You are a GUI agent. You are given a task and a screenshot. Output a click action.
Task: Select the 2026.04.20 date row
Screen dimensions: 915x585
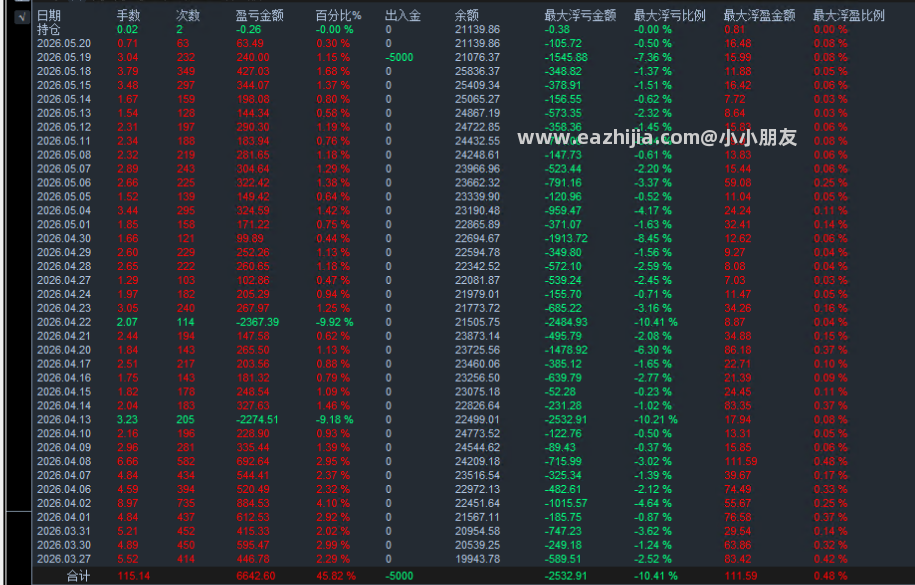tap(64, 350)
